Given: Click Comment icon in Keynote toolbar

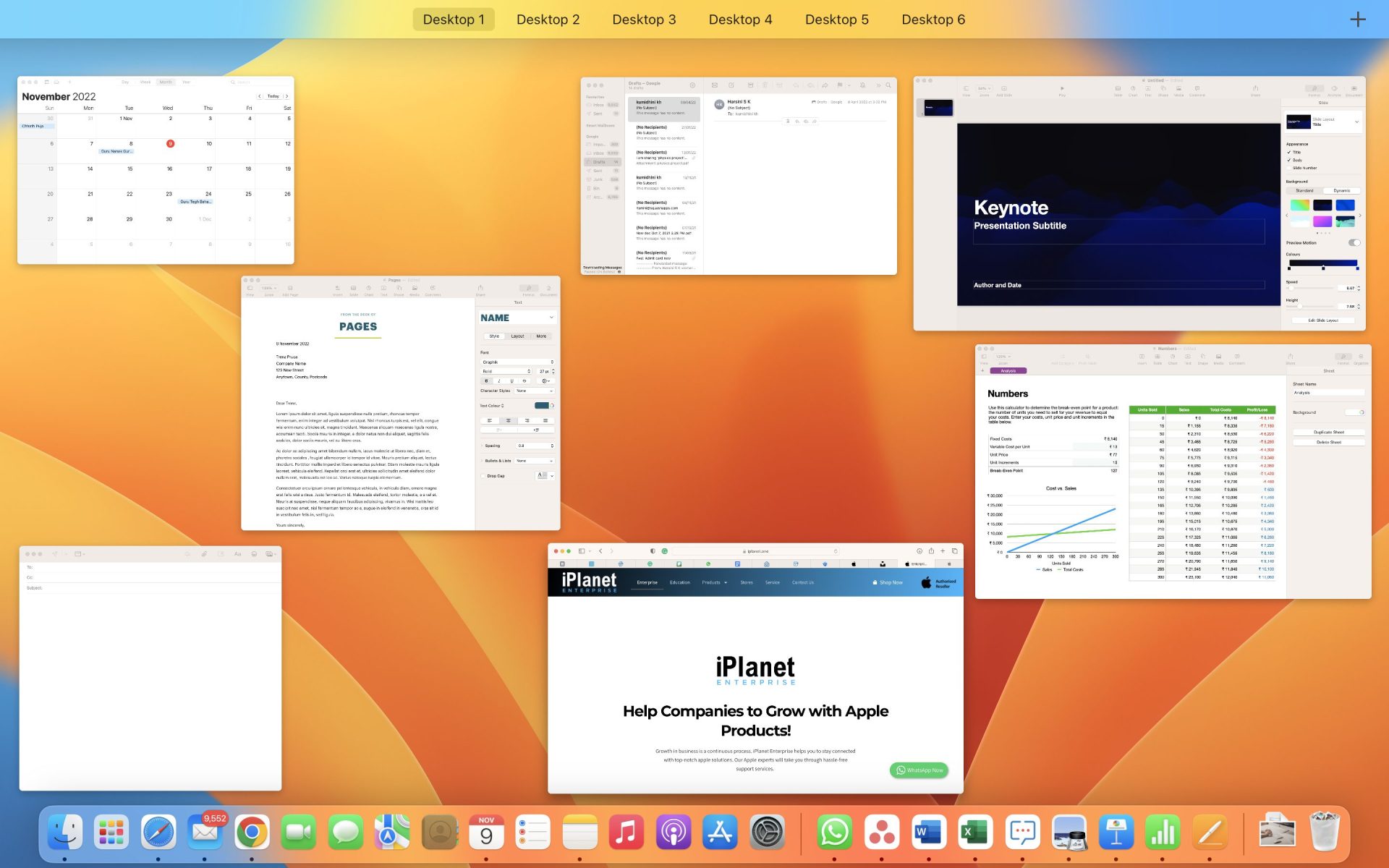Looking at the screenshot, I should pos(1197,89).
